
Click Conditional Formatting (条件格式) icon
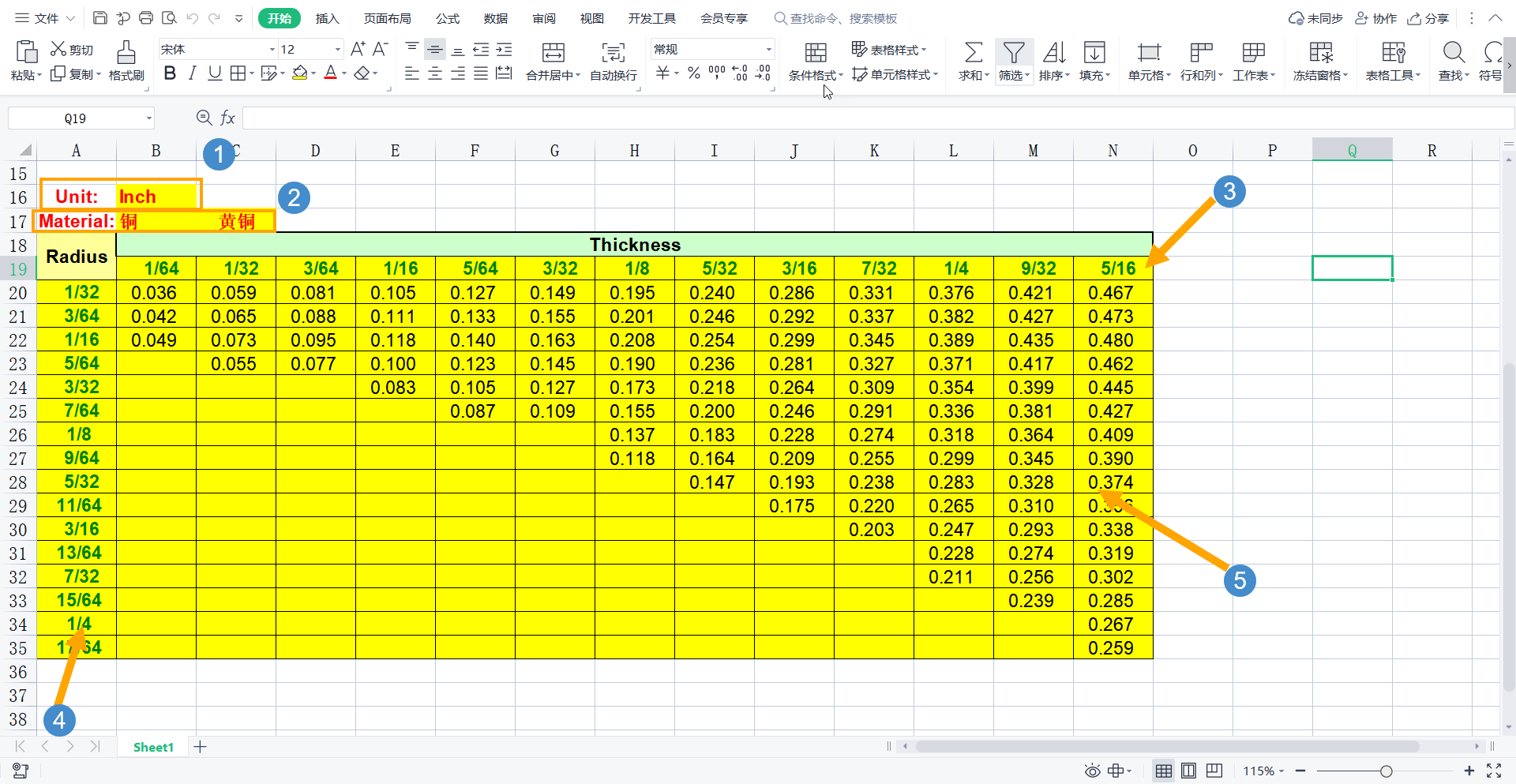coord(816,53)
